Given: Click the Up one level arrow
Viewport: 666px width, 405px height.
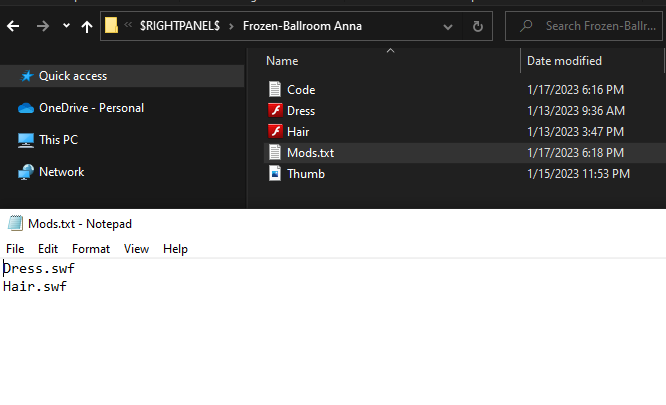Looking at the screenshot, I should 88,26.
